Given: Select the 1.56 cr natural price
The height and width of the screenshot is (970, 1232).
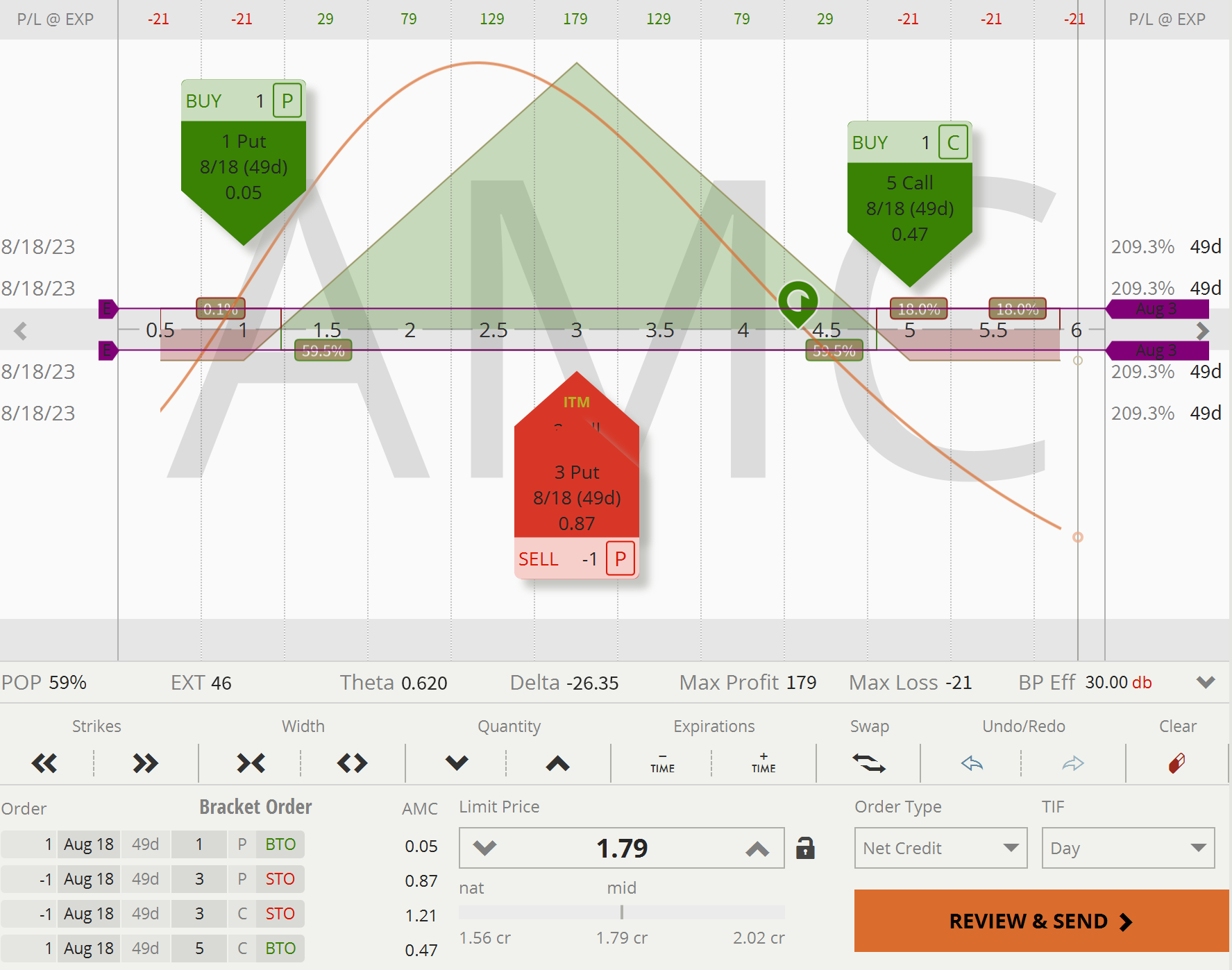Looking at the screenshot, I should (x=484, y=938).
